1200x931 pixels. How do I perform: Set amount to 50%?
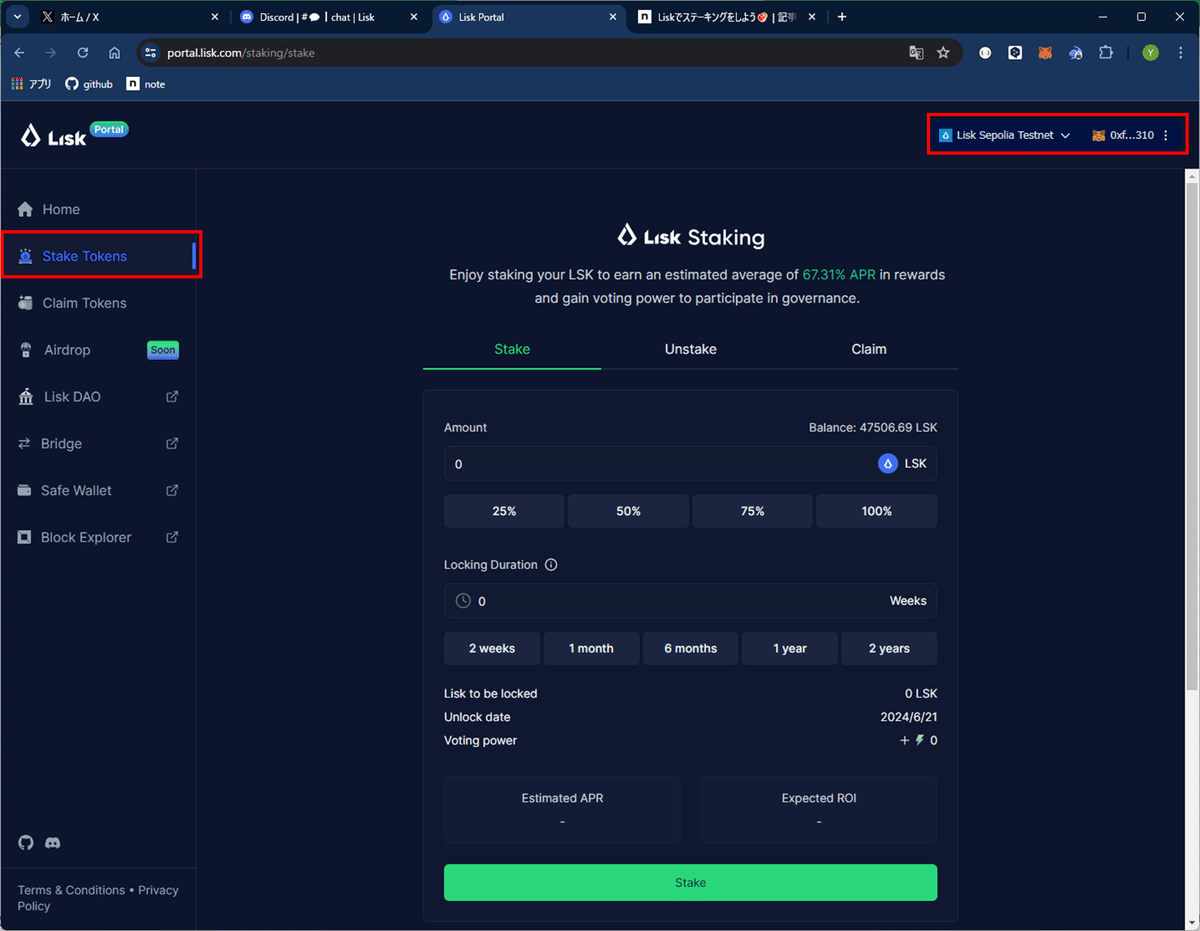tap(628, 511)
